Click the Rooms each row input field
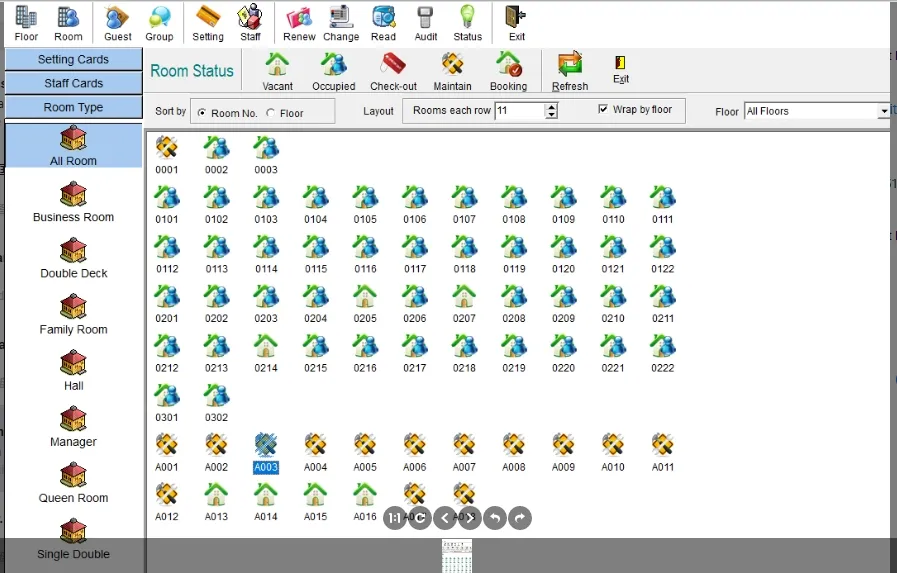The height and width of the screenshot is (573, 897). (519, 111)
